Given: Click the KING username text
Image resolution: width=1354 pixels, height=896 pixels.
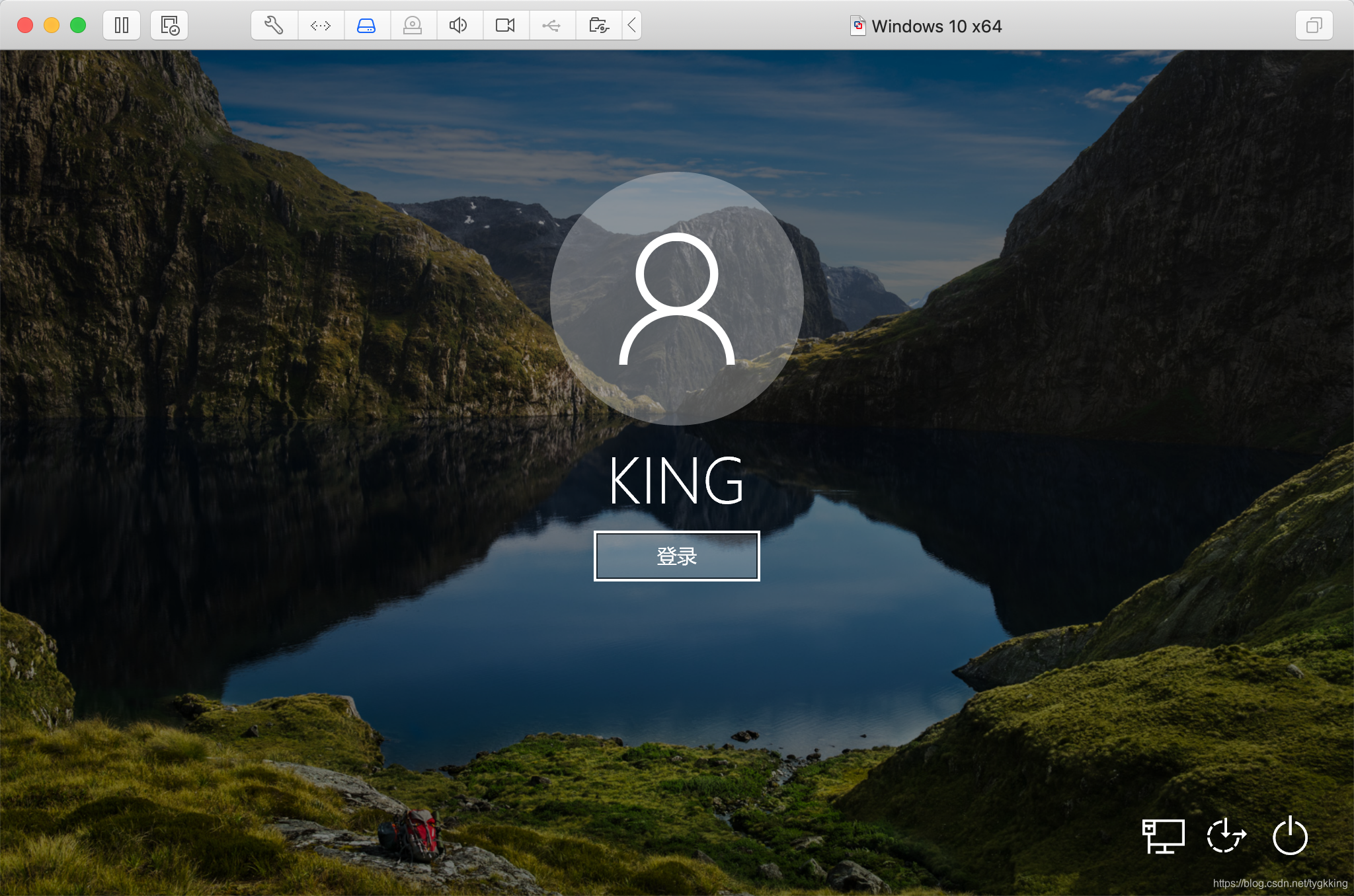Looking at the screenshot, I should pos(676,481).
